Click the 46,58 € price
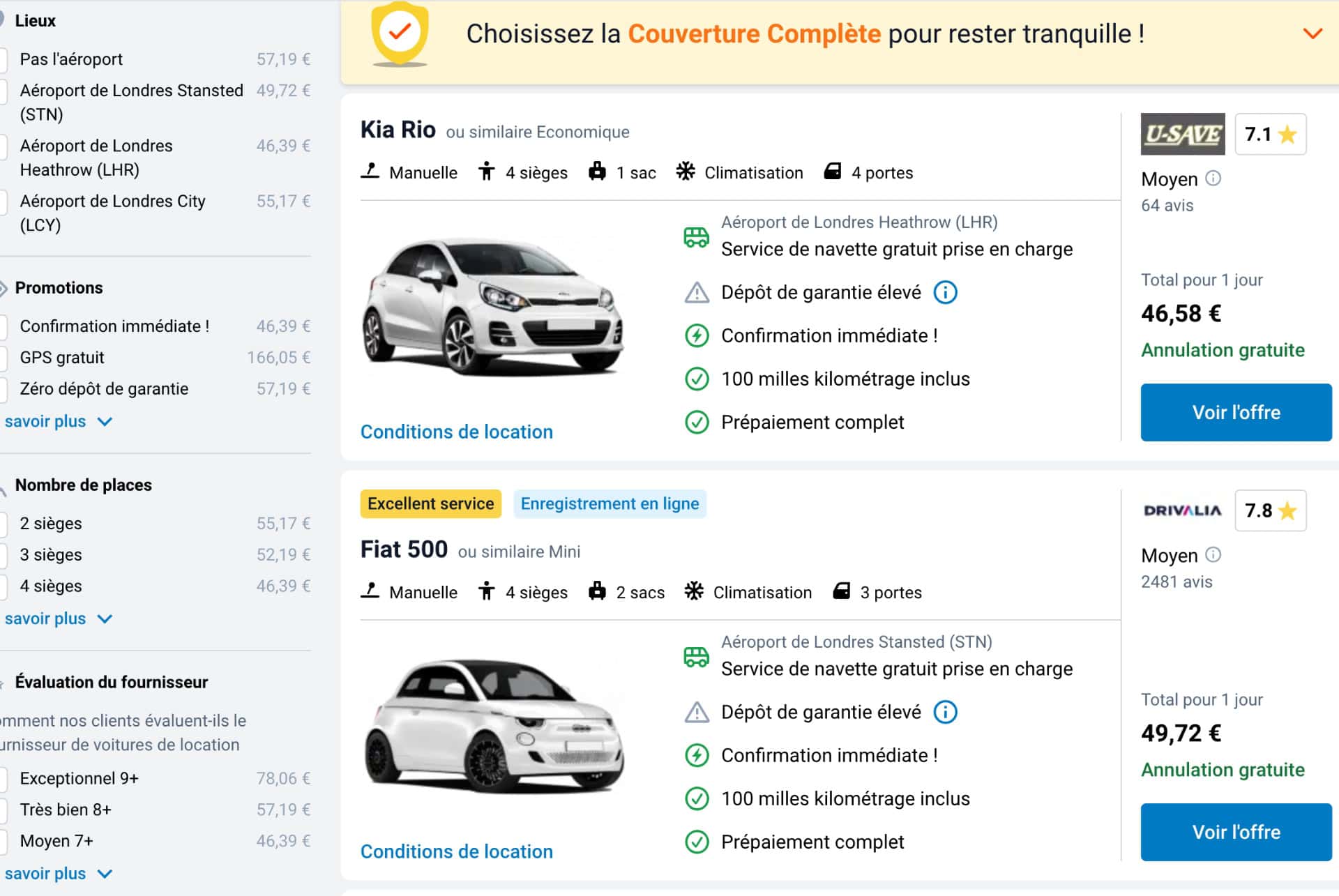Viewport: 1339px width, 896px height. pos(1181,314)
